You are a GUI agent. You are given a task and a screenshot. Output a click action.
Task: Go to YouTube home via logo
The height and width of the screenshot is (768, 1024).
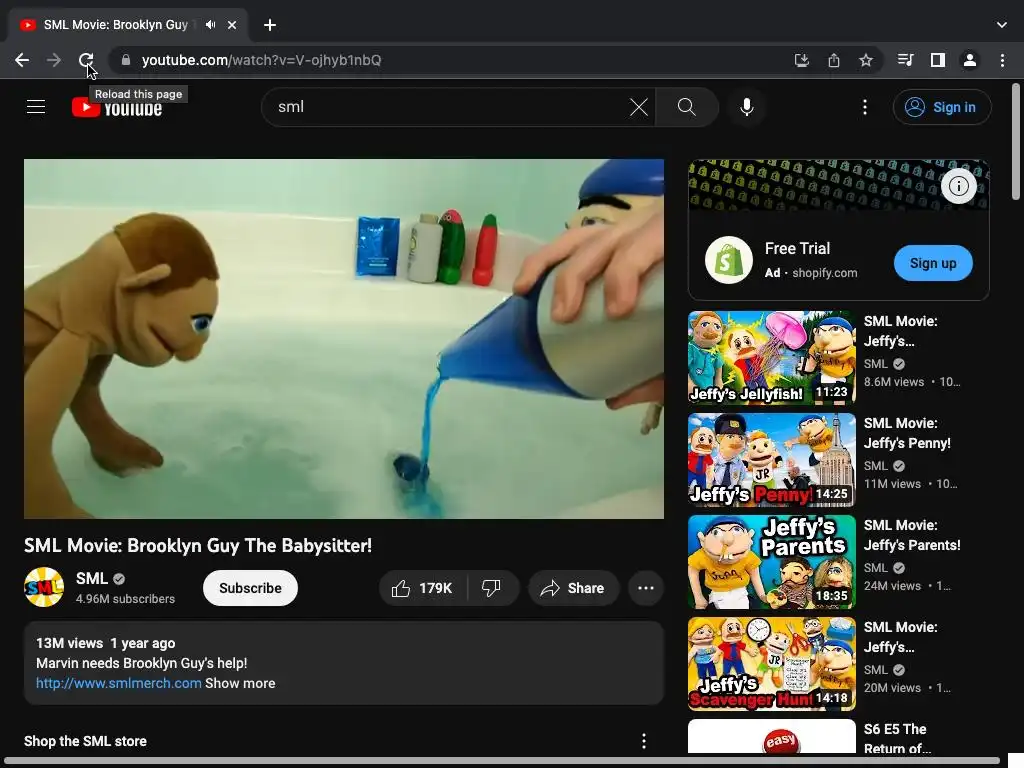(117, 107)
